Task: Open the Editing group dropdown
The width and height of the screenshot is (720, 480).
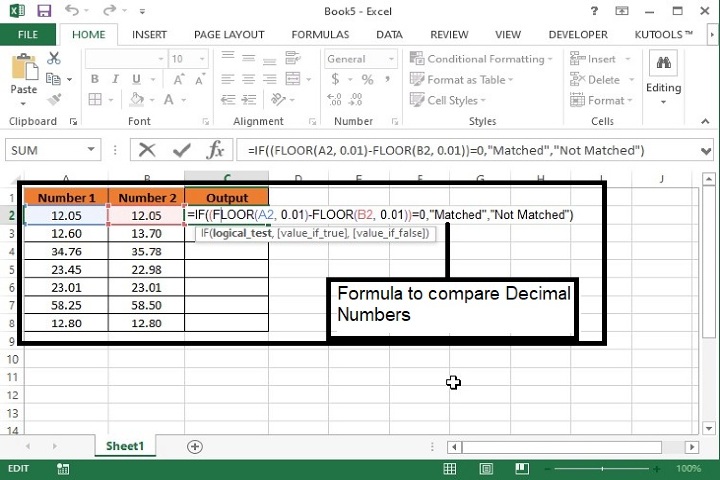Action: [664, 102]
